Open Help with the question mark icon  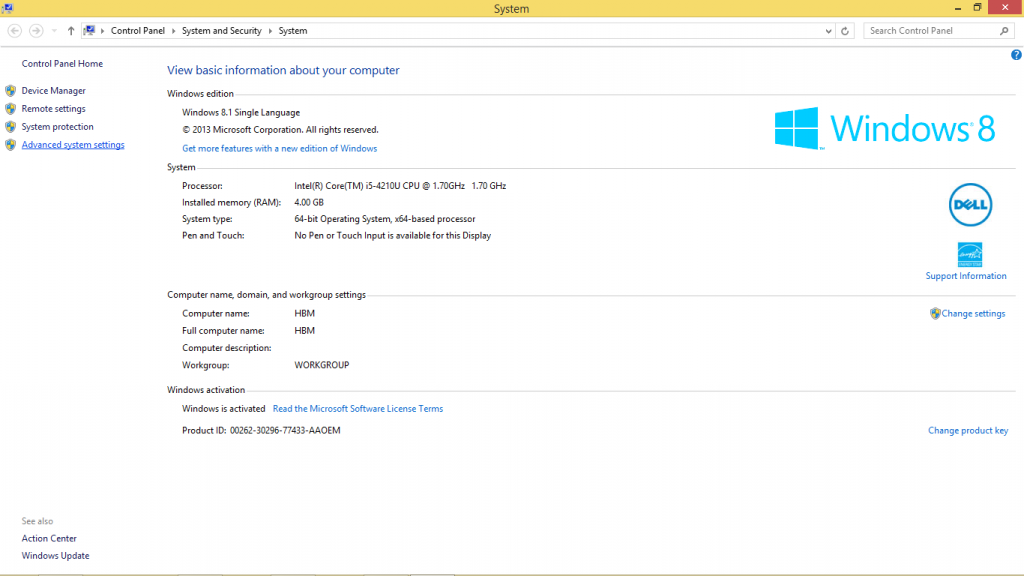(1016, 55)
